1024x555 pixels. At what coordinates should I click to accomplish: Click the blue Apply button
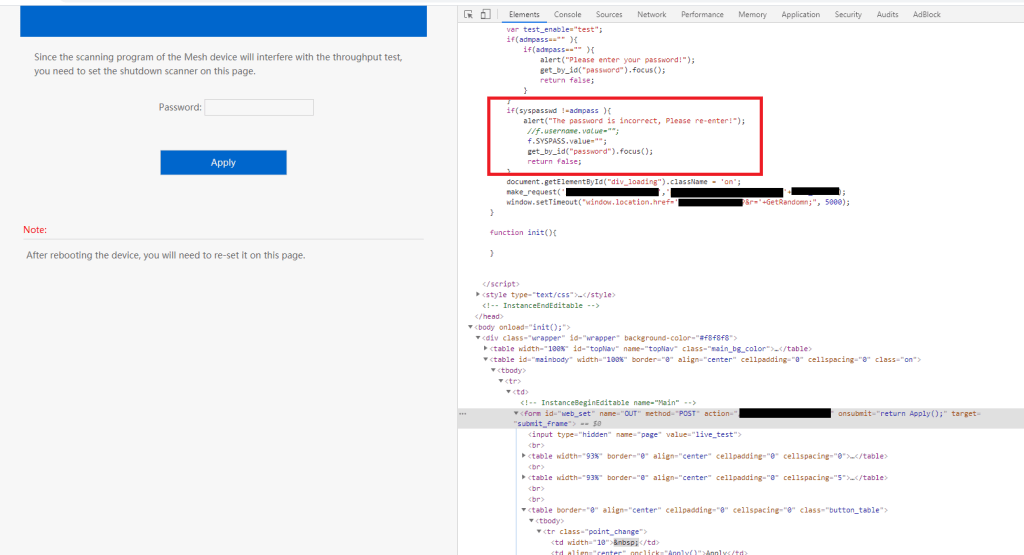point(223,163)
